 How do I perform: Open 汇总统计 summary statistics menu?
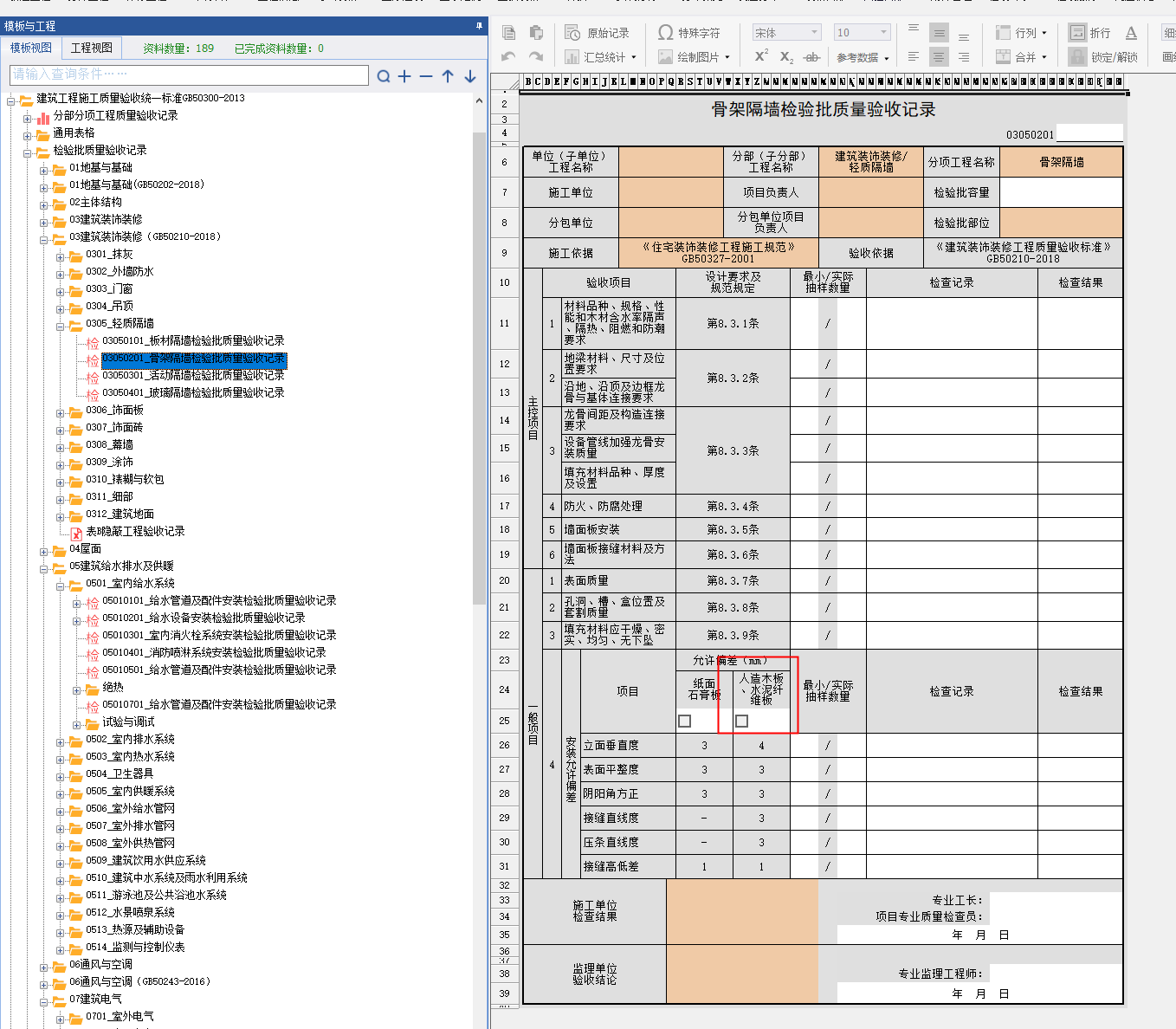601,57
